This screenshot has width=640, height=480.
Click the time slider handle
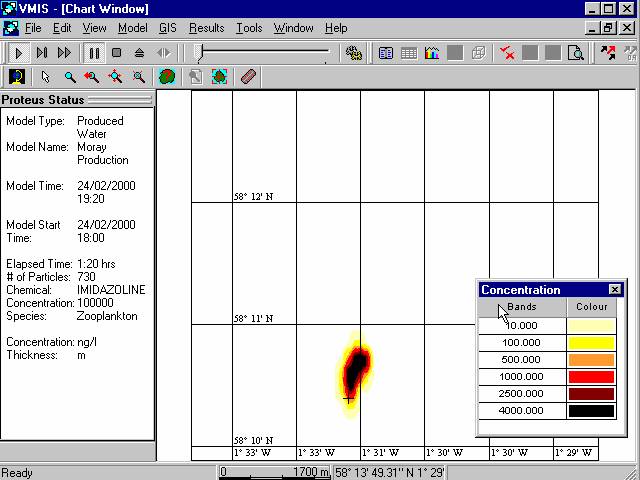tap(200, 53)
